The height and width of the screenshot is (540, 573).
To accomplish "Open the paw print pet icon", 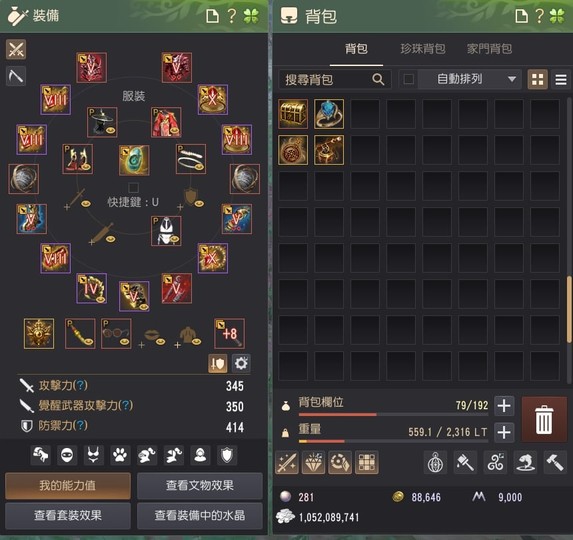I will click(x=120, y=455).
